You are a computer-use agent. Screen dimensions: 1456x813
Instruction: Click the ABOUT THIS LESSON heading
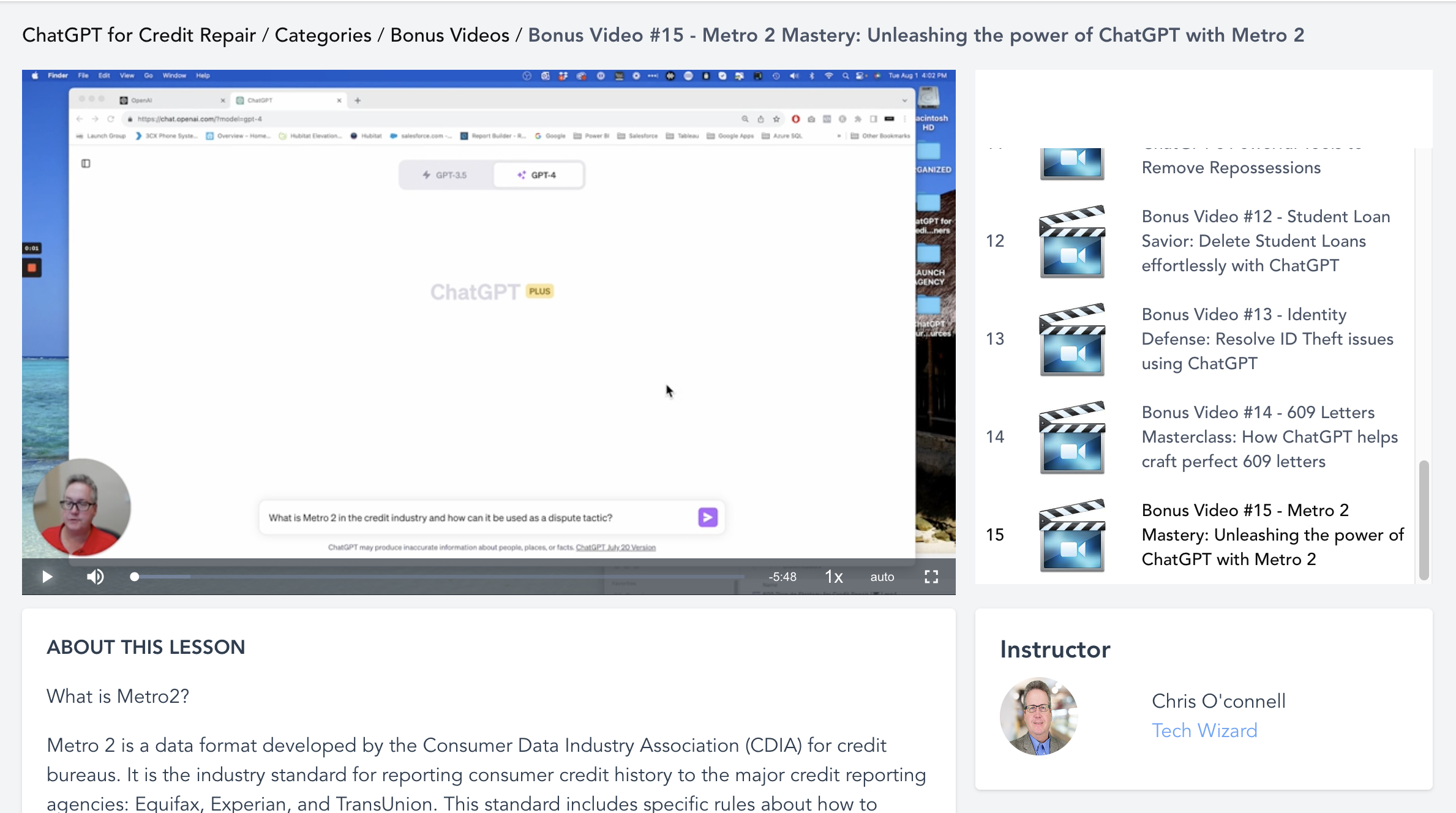click(x=146, y=647)
